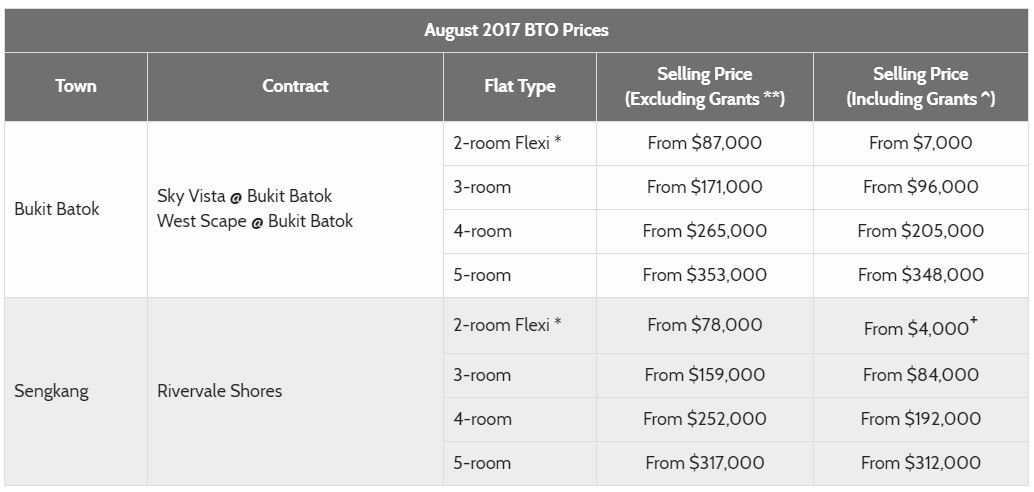Click the August 2017 BTO Prices title

[516, 30]
